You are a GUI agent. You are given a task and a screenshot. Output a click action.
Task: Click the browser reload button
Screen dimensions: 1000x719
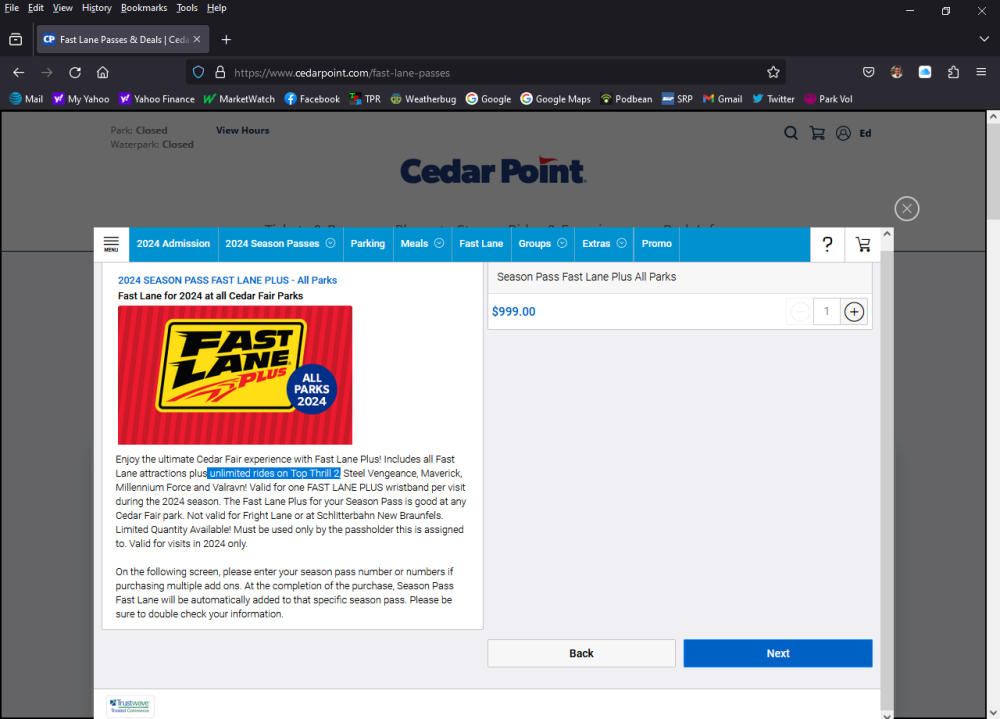[x=75, y=72]
